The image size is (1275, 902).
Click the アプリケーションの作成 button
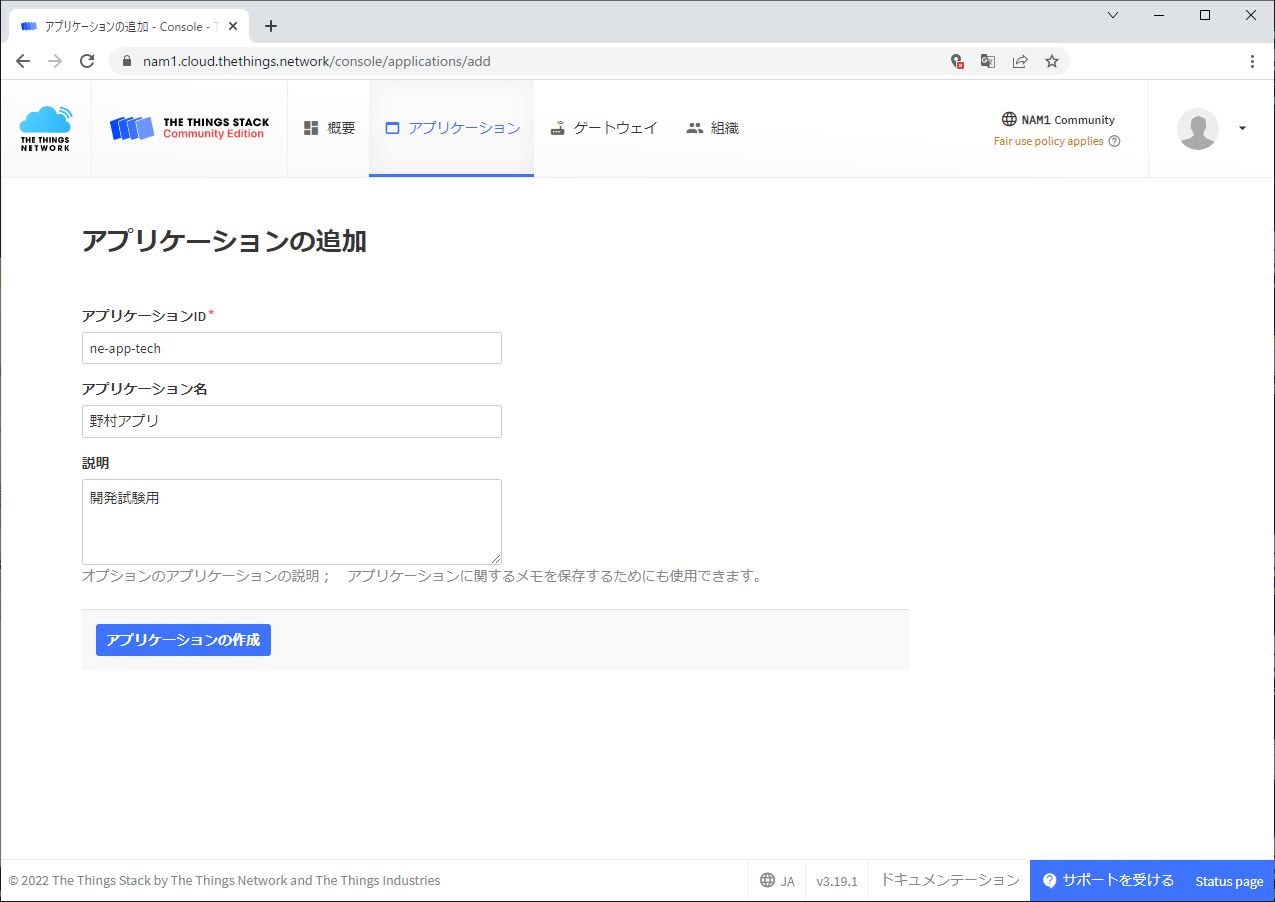183,640
